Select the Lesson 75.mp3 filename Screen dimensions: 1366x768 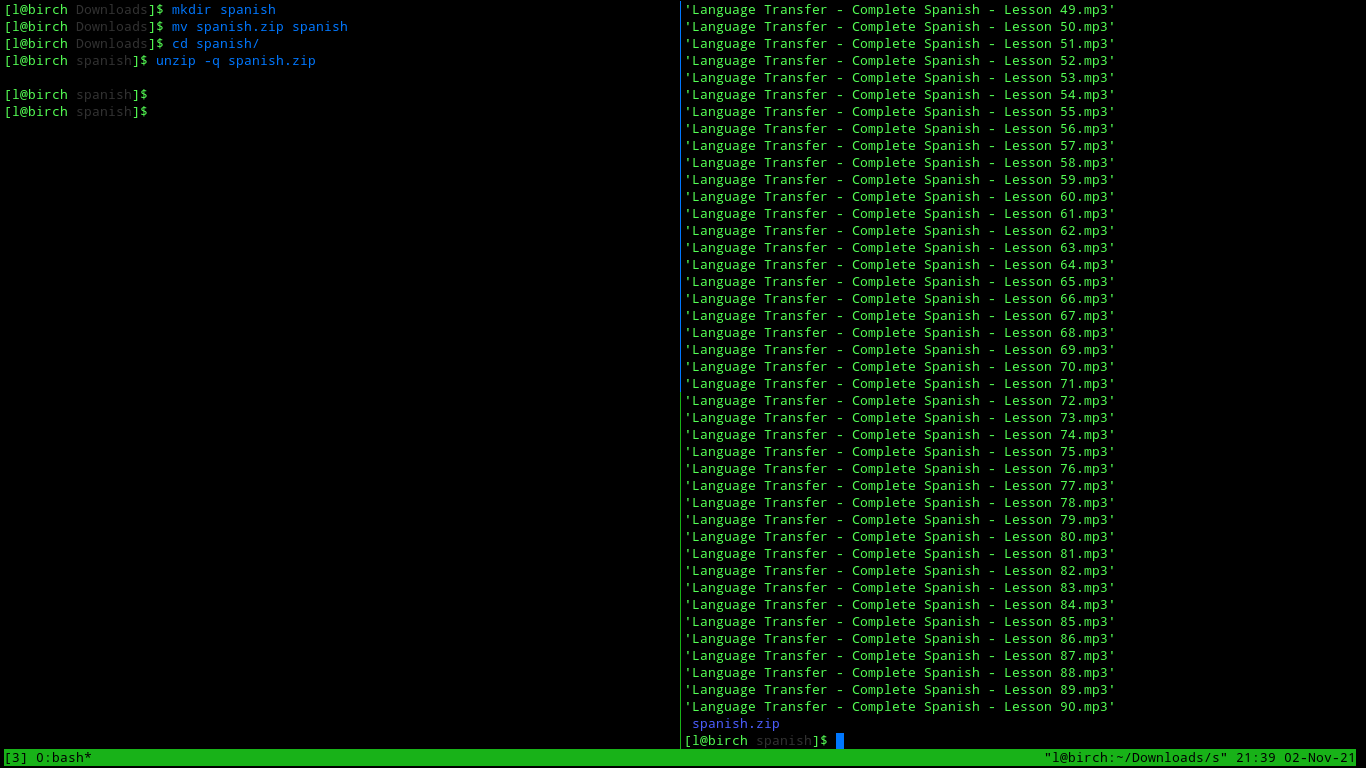[900, 452]
